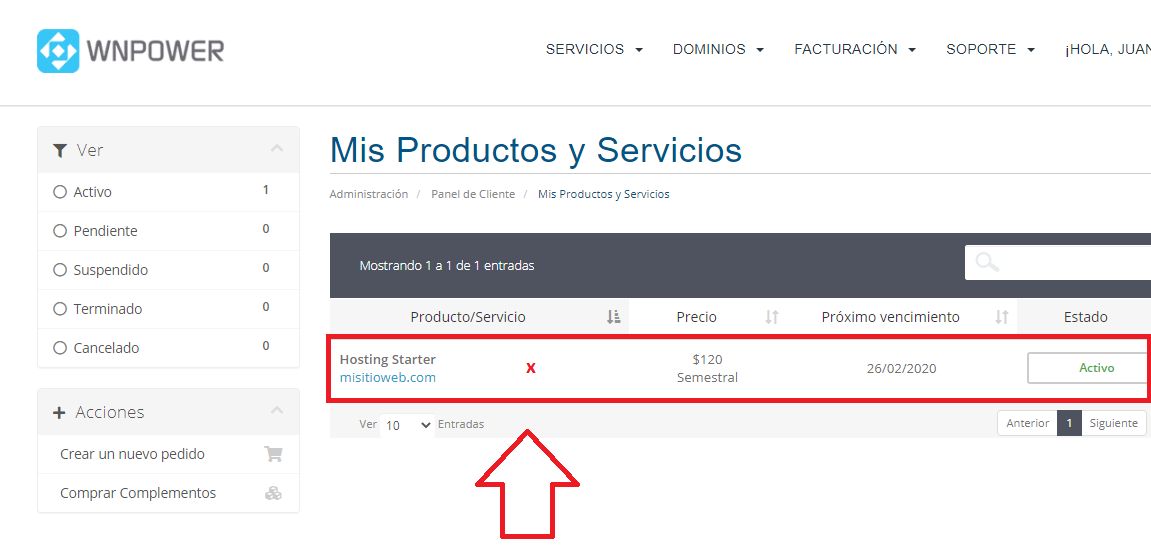The height and width of the screenshot is (554, 1151).
Task: Go to Anterior page
Action: [1028, 423]
